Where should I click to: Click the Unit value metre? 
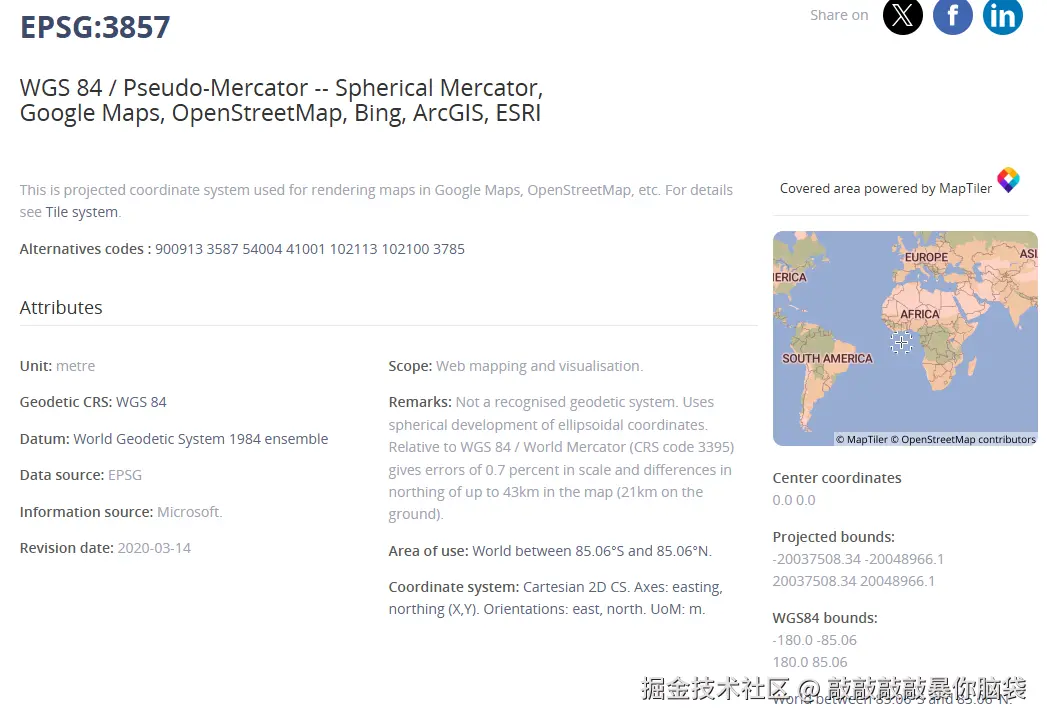75,366
